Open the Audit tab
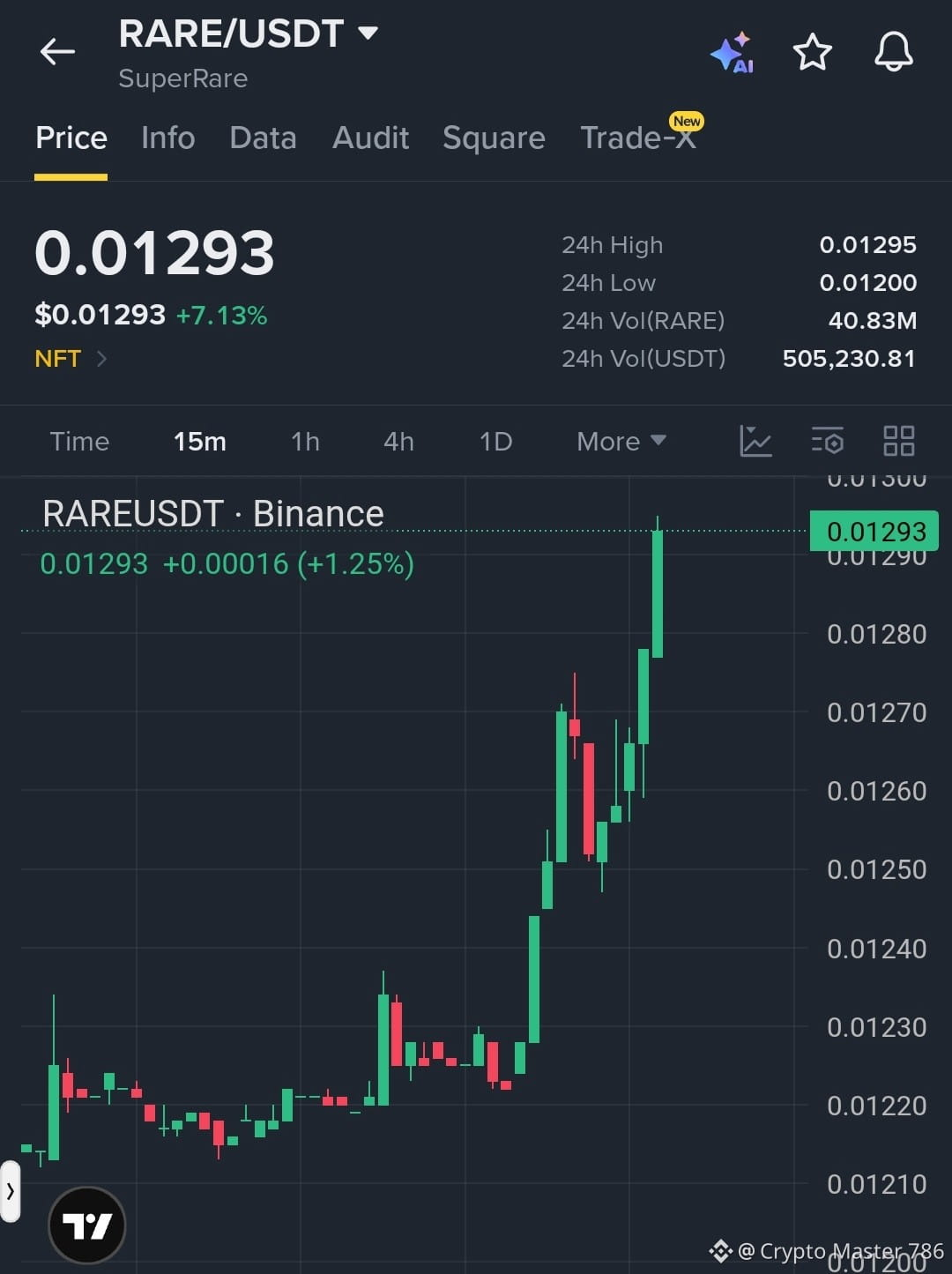This screenshot has width=952, height=1274. click(x=370, y=138)
